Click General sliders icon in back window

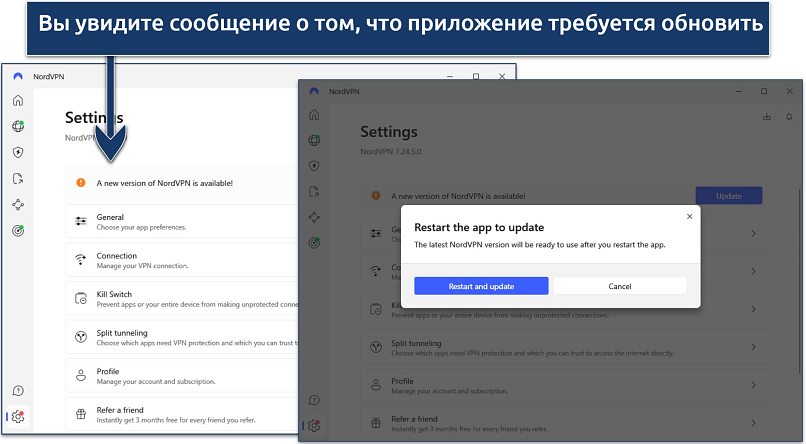pos(81,221)
